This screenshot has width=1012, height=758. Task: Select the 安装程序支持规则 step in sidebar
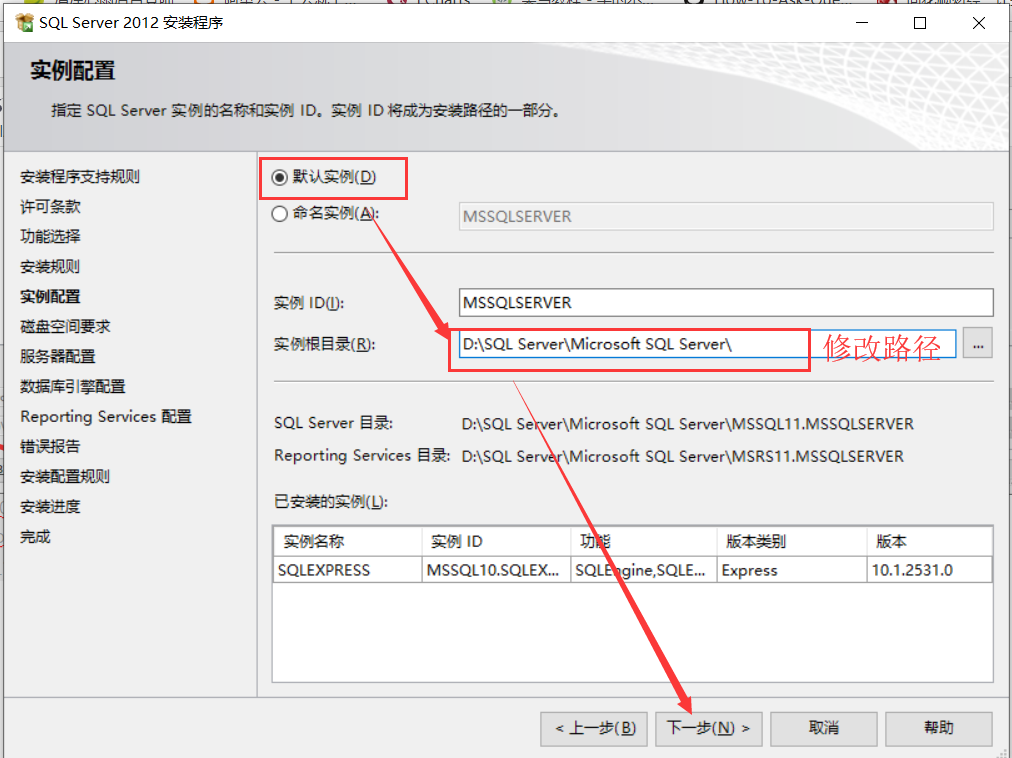pyautogui.click(x=80, y=177)
